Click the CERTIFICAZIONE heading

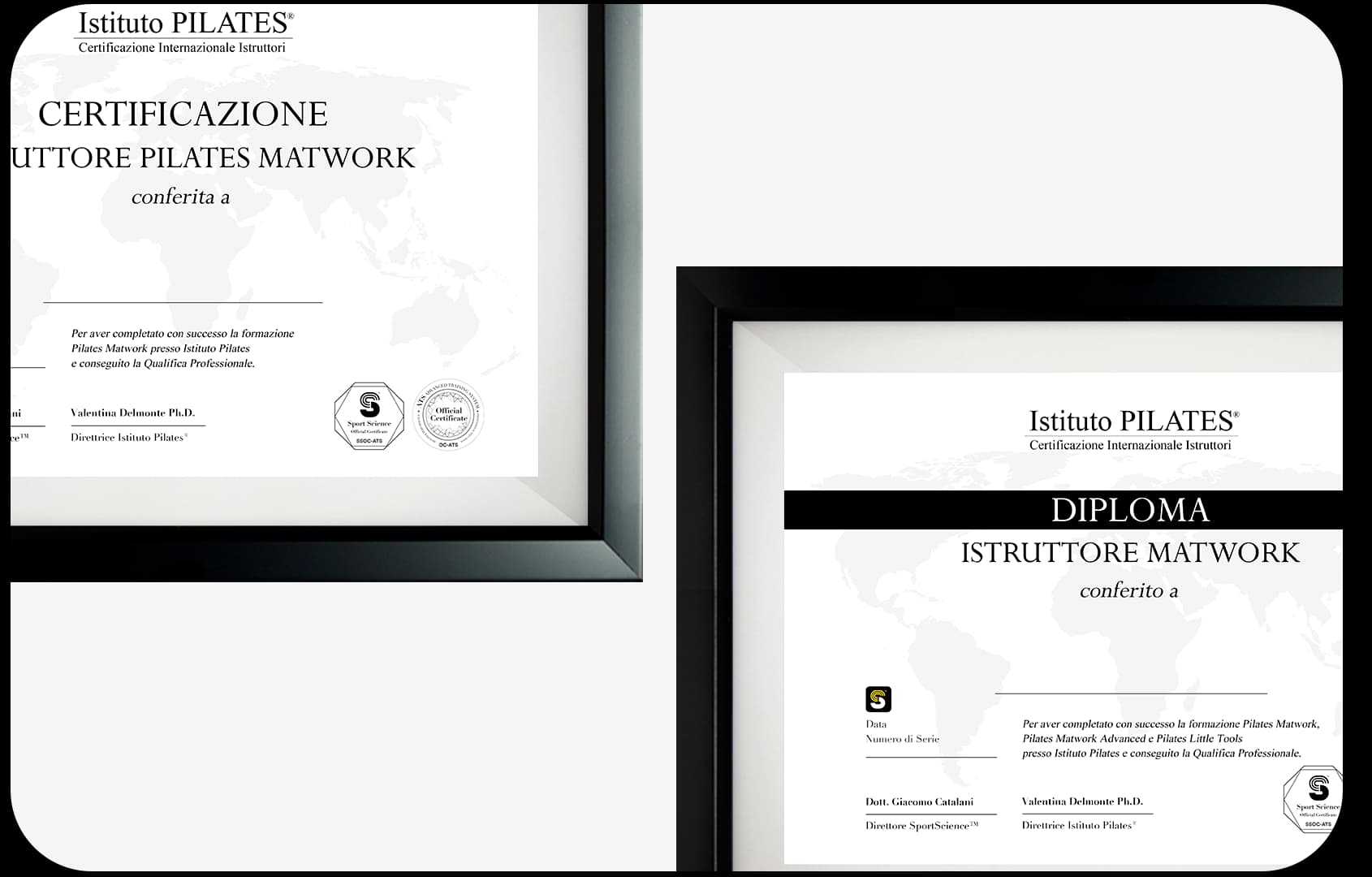[x=183, y=114]
